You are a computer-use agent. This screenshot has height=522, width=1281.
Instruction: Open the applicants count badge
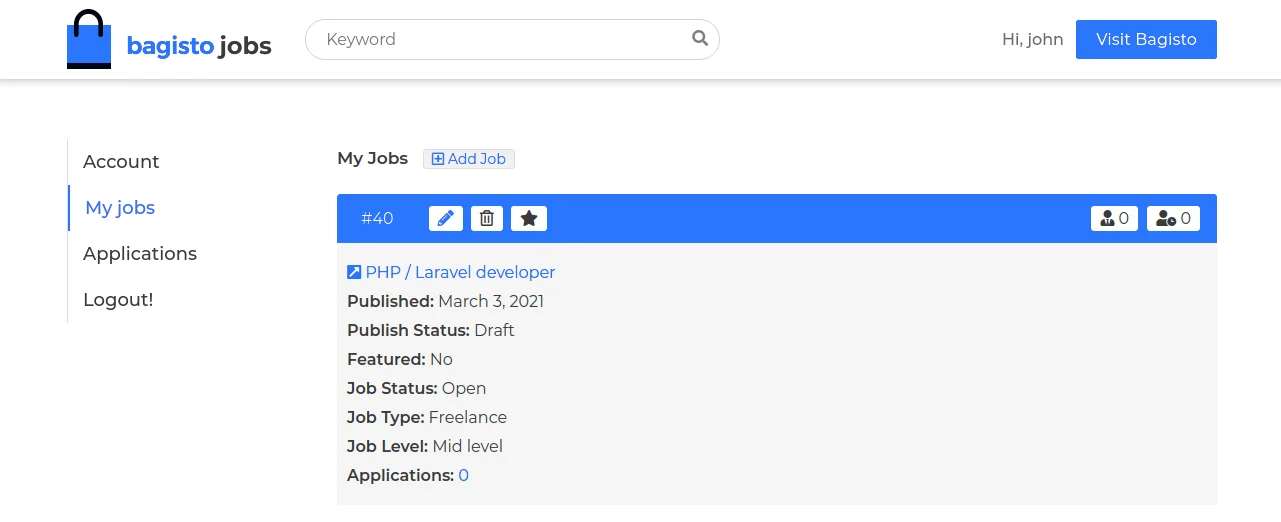click(x=1114, y=218)
